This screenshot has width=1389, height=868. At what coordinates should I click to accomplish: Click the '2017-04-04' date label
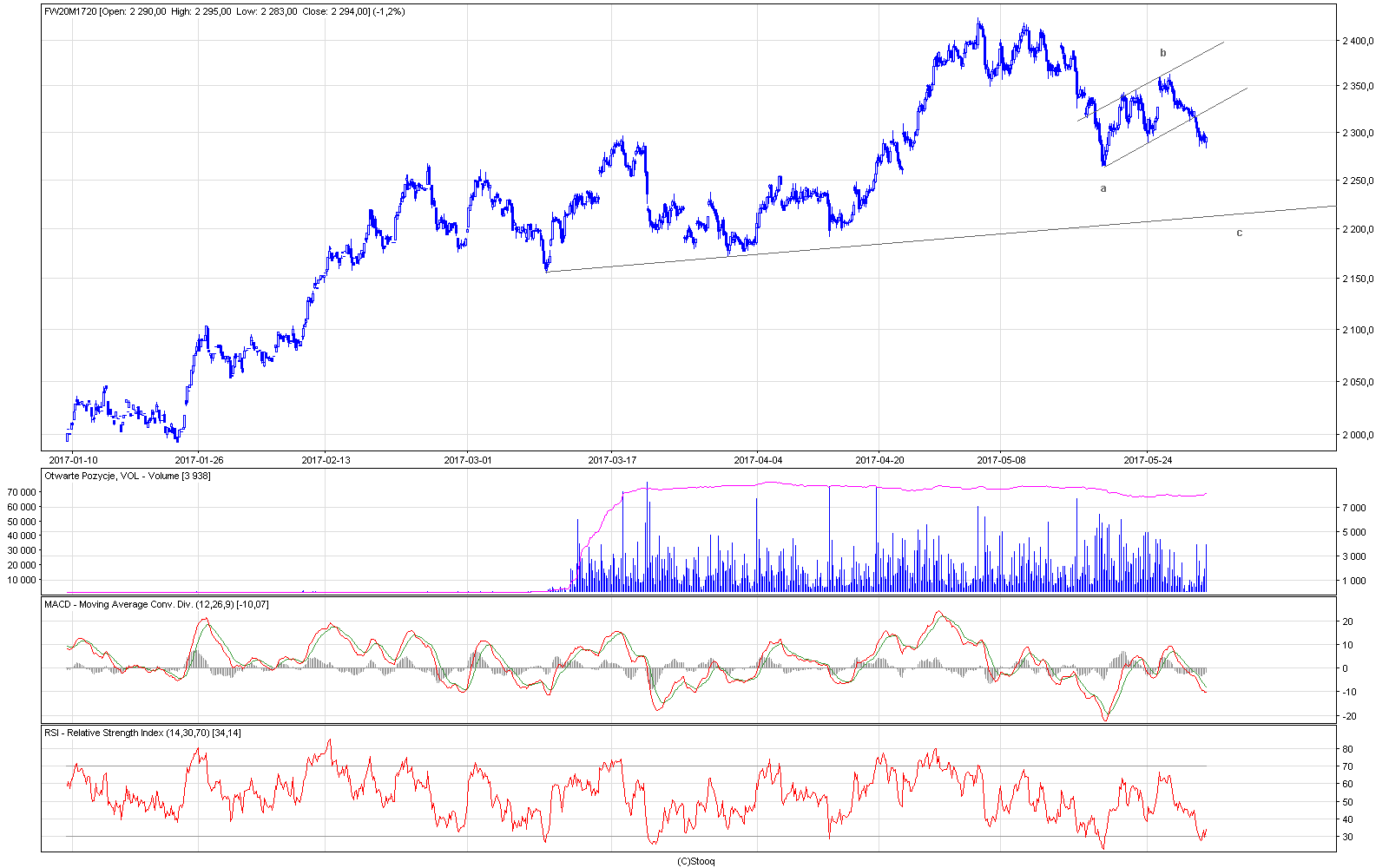[758, 460]
